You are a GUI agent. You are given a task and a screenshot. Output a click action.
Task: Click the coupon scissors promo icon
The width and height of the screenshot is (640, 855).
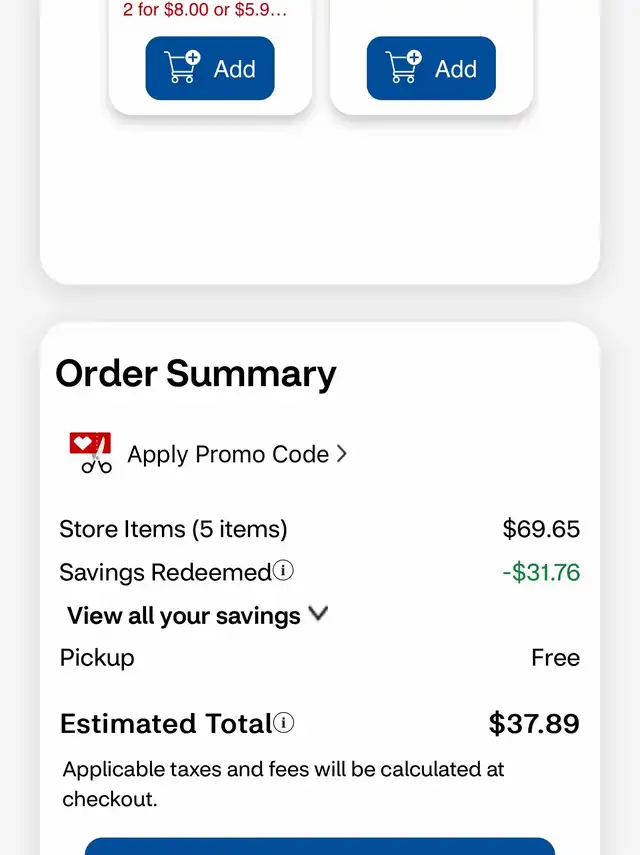[x=90, y=453]
